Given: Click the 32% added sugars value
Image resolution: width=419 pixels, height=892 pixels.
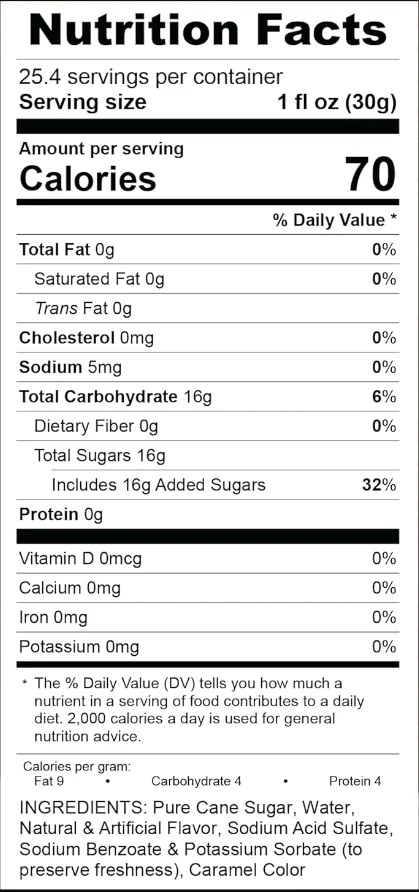Looking at the screenshot, I should pos(379,485).
